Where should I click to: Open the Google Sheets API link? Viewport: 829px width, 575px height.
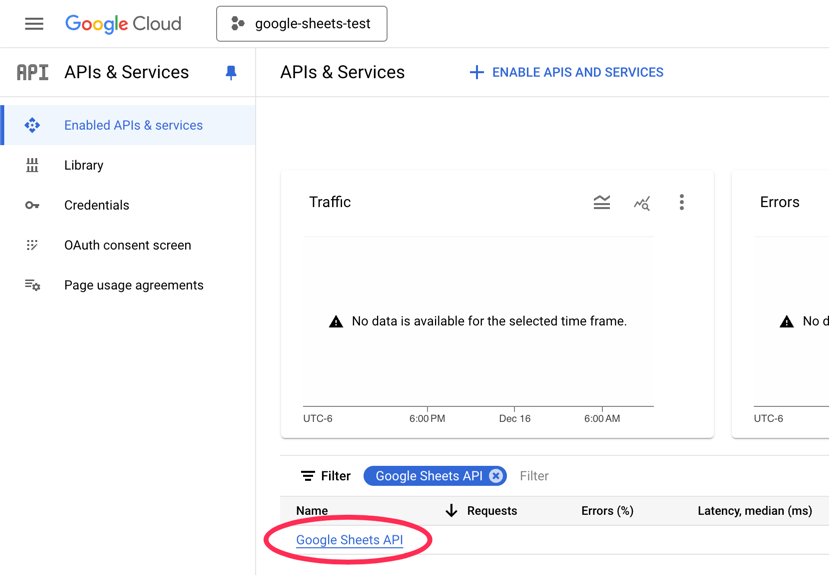pyautogui.click(x=349, y=540)
